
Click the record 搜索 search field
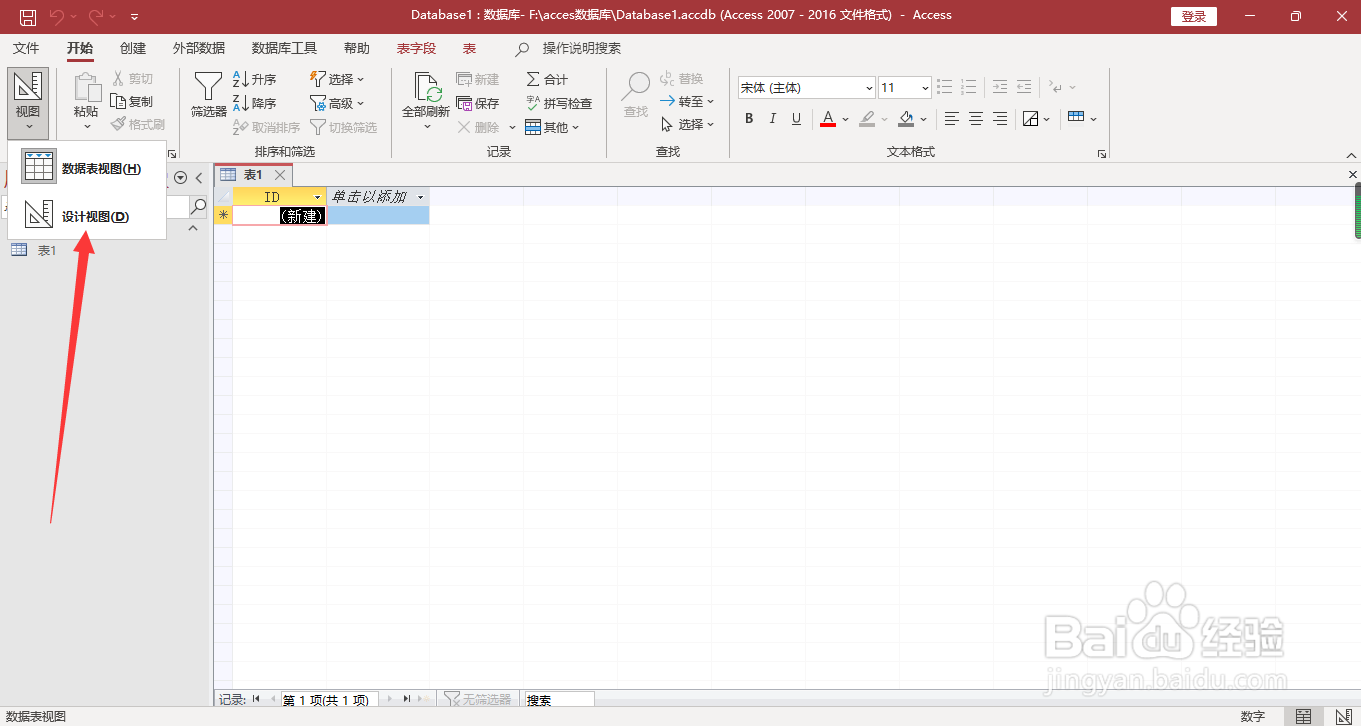point(559,700)
